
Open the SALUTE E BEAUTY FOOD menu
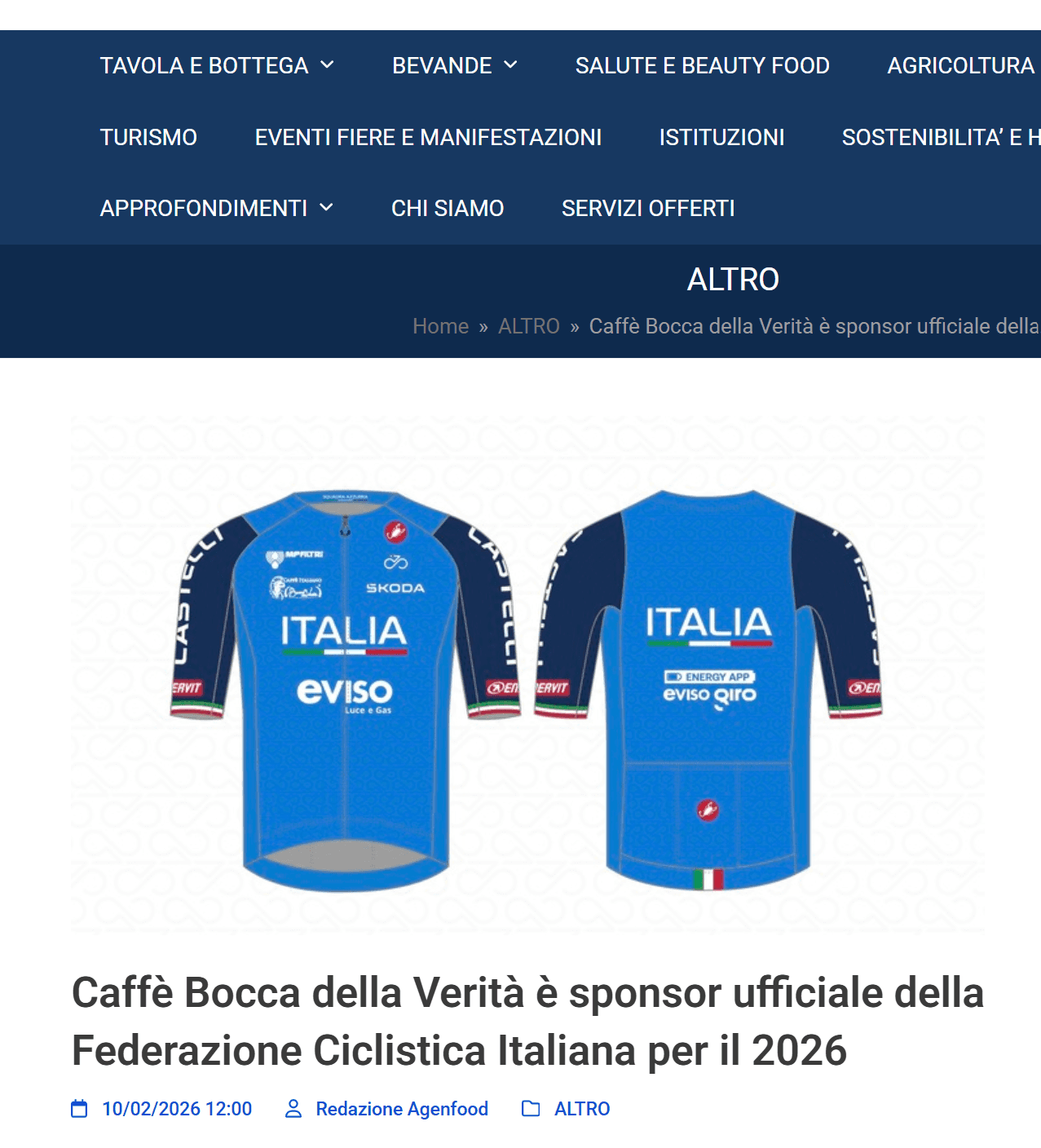pos(702,65)
